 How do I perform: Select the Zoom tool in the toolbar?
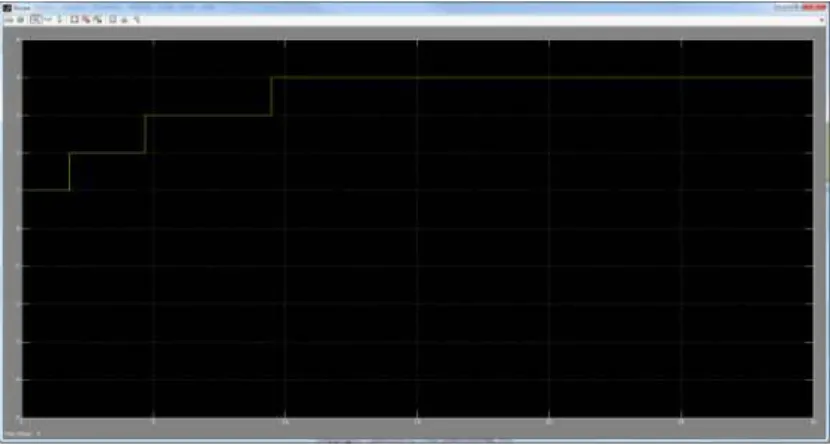coord(35,20)
